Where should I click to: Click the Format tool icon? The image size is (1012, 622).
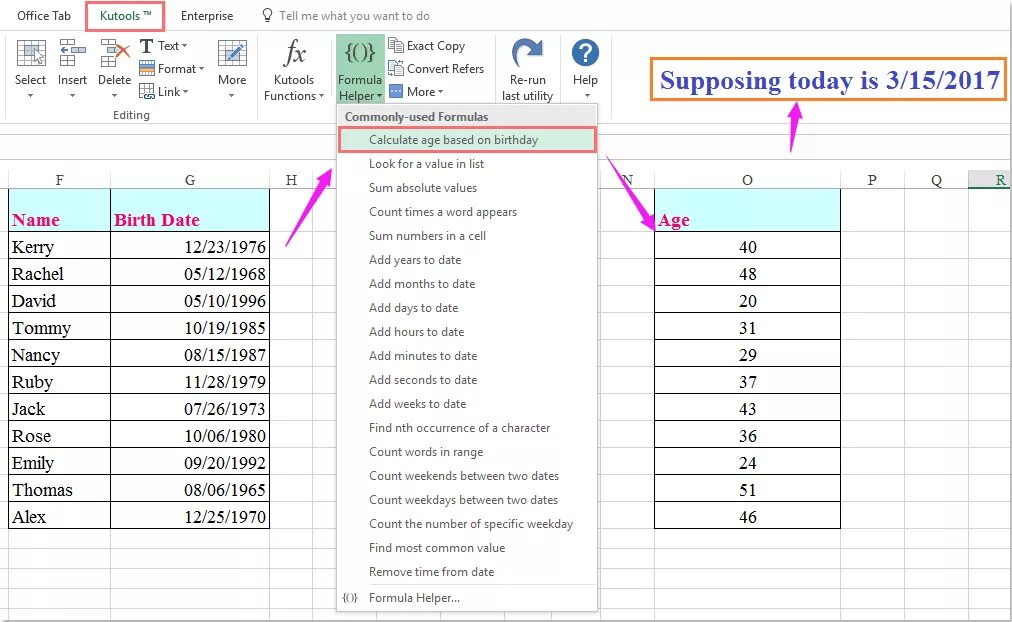[147, 68]
